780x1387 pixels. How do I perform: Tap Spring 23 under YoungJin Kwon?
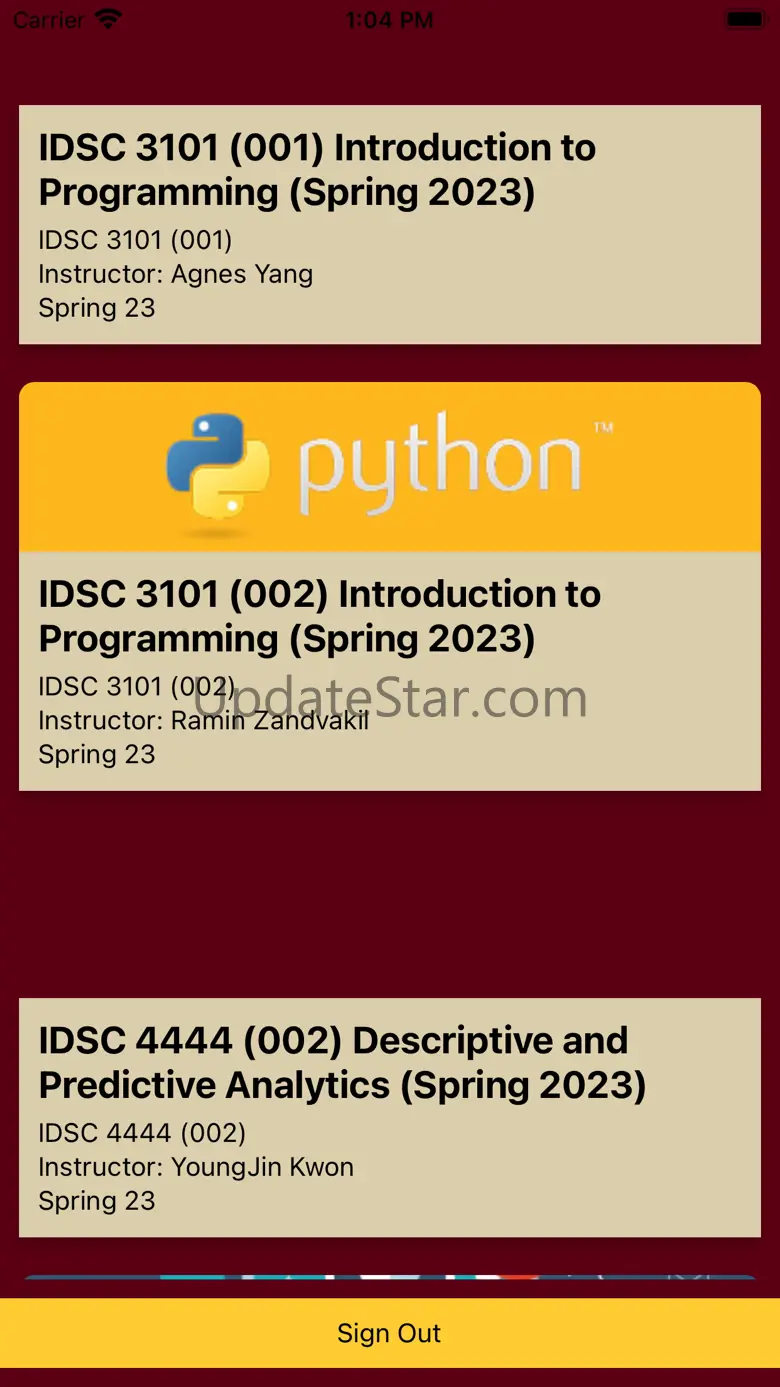[97, 1201]
